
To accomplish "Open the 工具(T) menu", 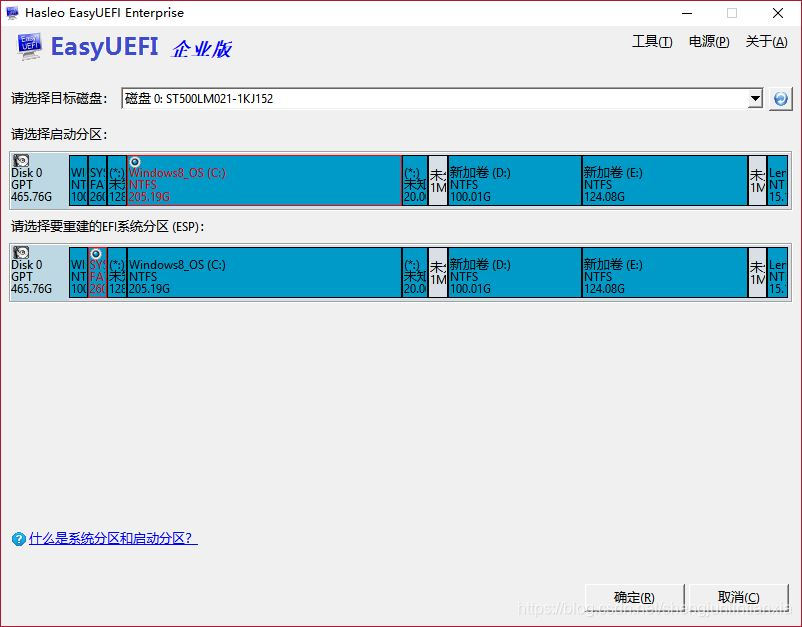I will click(652, 41).
